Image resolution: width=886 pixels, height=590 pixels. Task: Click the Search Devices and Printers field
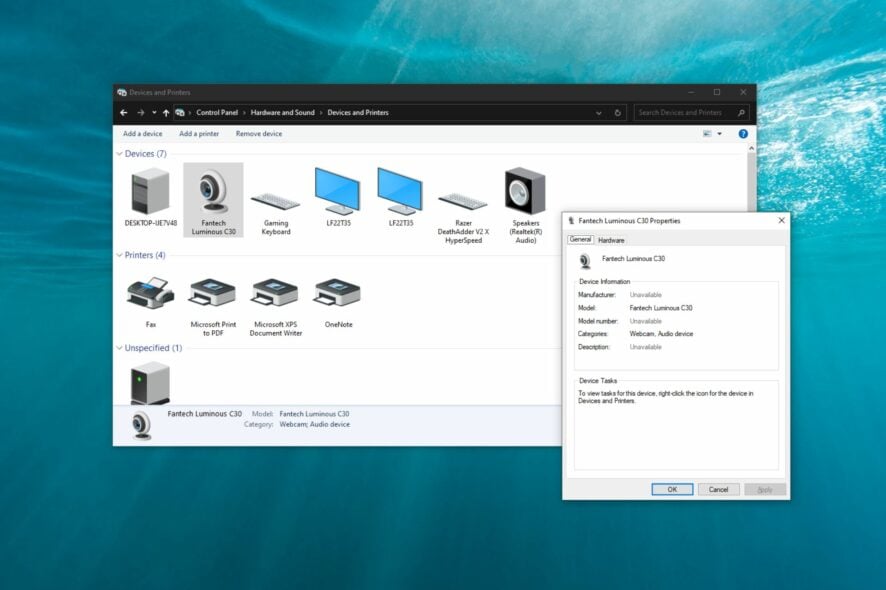pyautogui.click(x=692, y=112)
